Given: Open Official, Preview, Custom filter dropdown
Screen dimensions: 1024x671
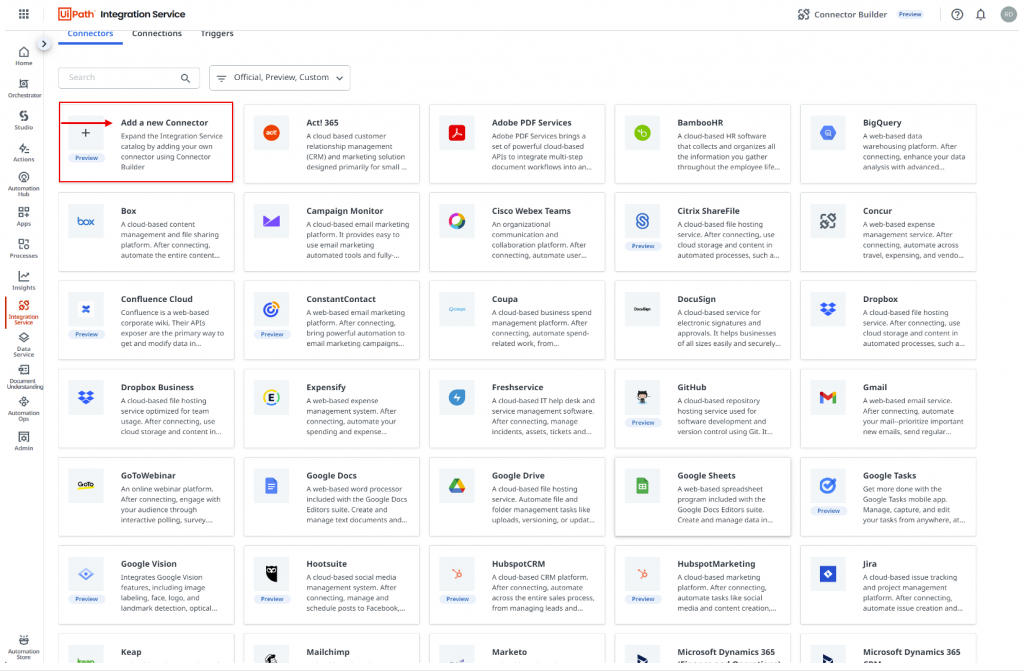Looking at the screenshot, I should [x=280, y=78].
